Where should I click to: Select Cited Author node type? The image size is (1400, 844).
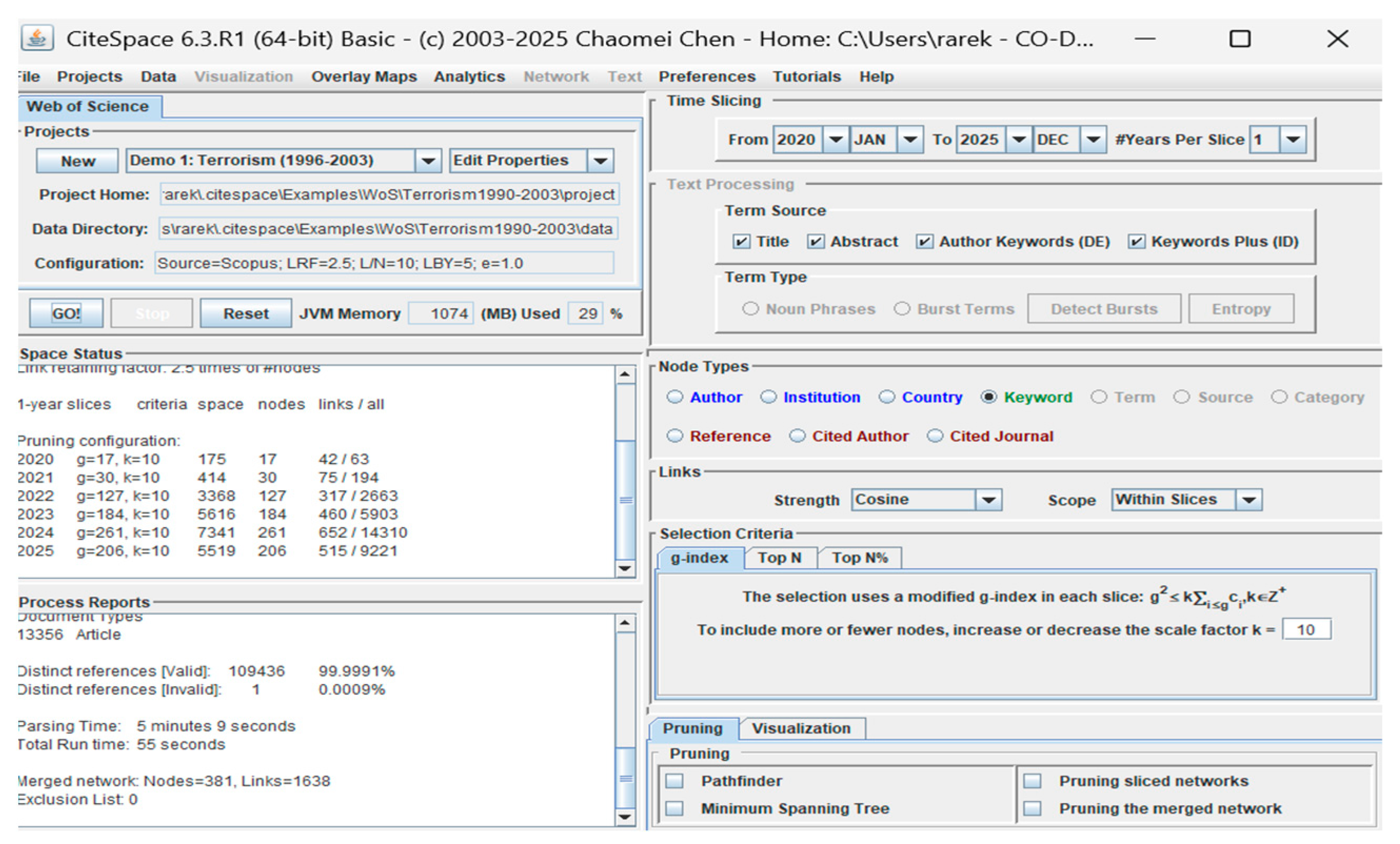pyautogui.click(x=797, y=436)
